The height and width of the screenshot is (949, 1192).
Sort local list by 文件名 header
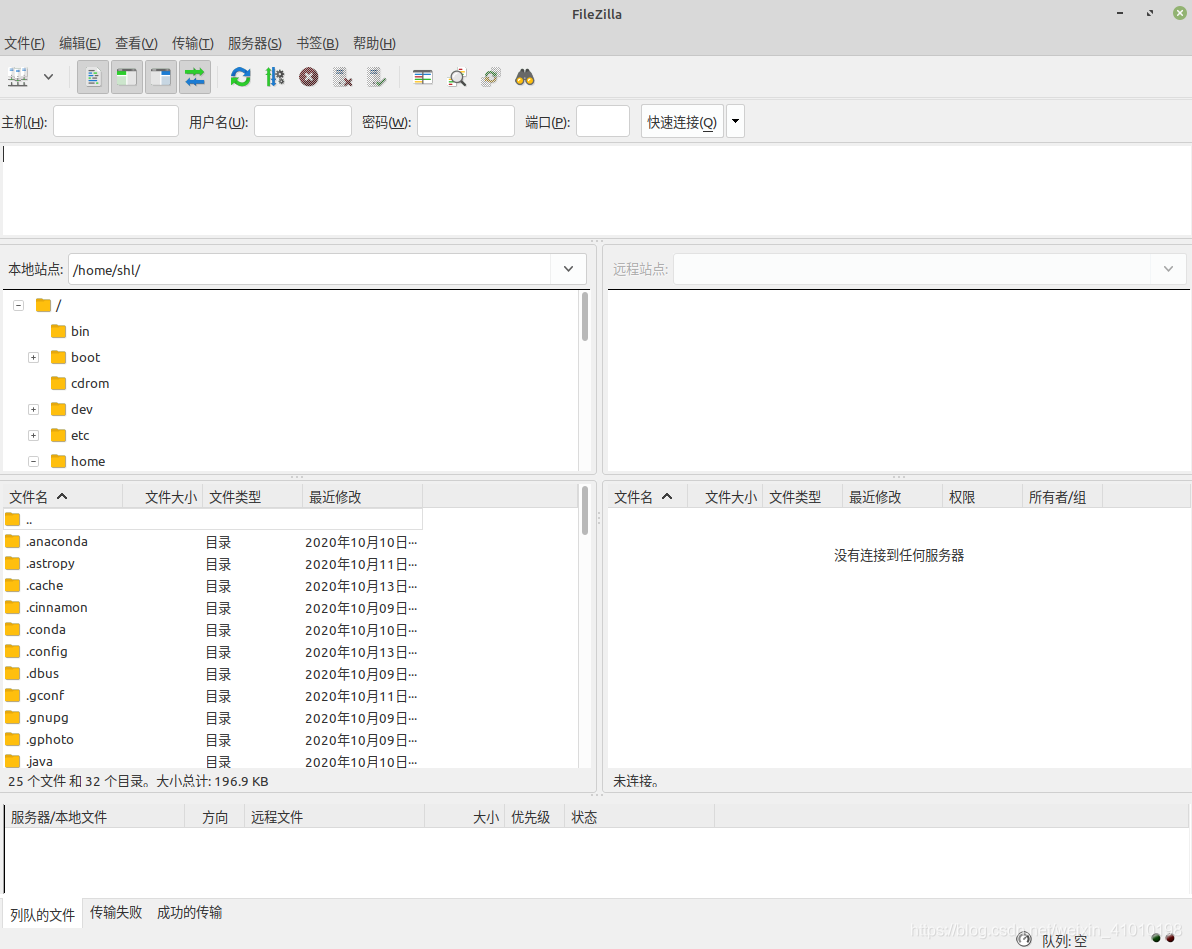click(x=62, y=497)
